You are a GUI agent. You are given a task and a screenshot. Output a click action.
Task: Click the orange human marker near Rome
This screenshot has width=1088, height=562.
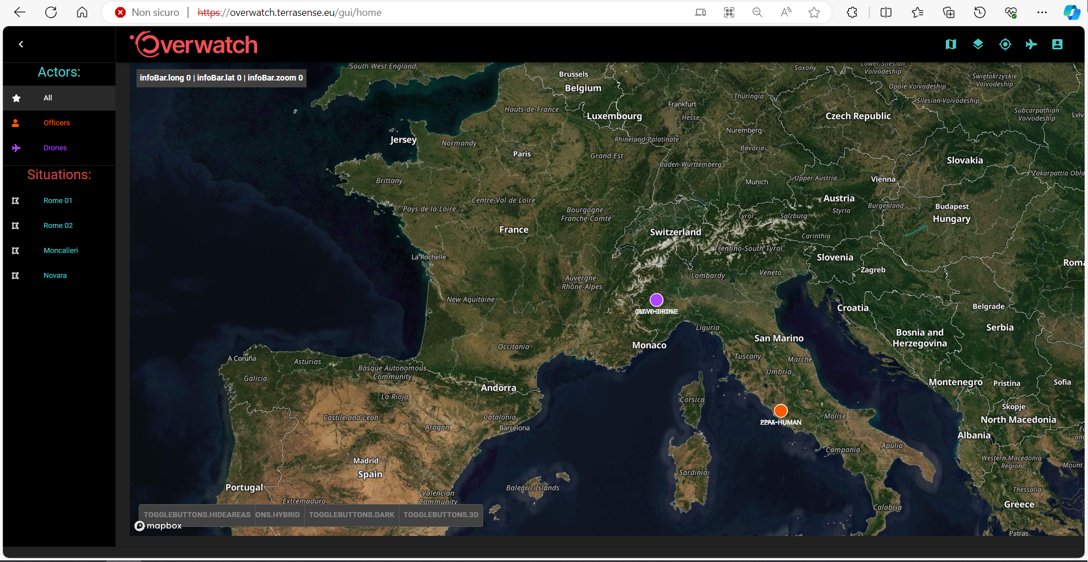coord(780,411)
